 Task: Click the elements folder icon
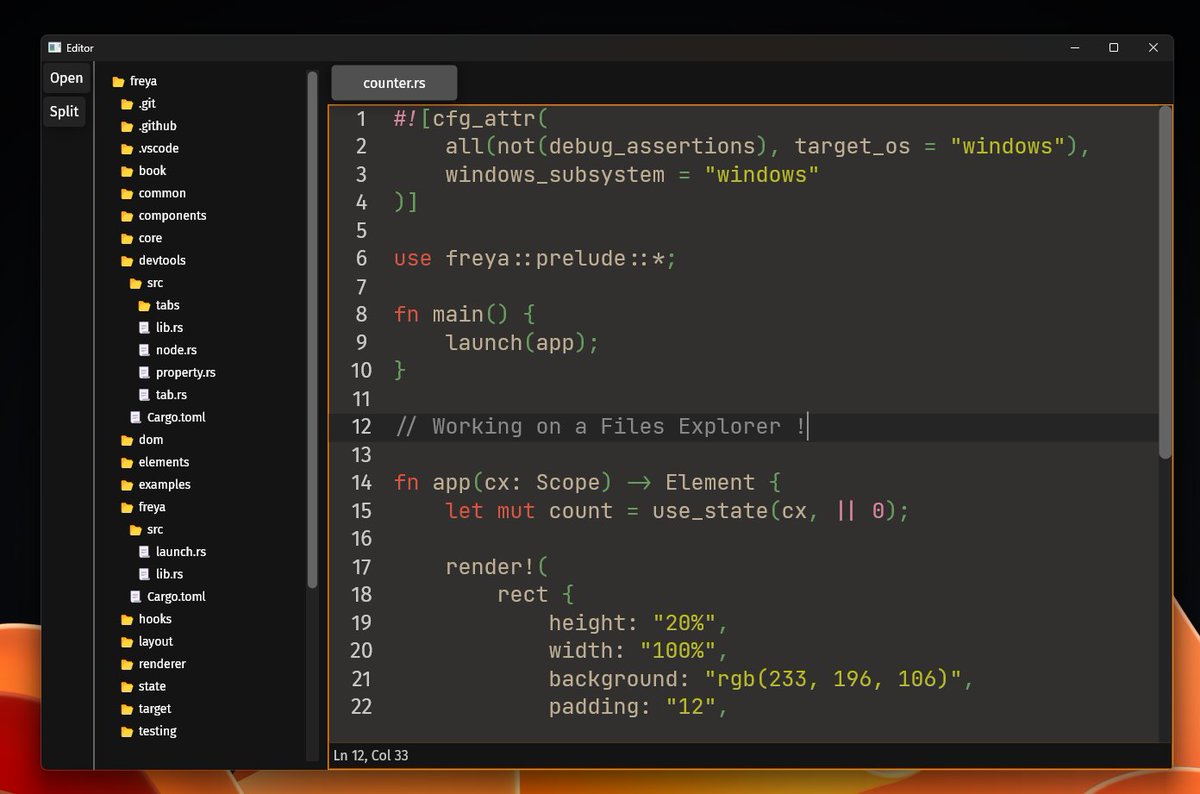click(127, 463)
